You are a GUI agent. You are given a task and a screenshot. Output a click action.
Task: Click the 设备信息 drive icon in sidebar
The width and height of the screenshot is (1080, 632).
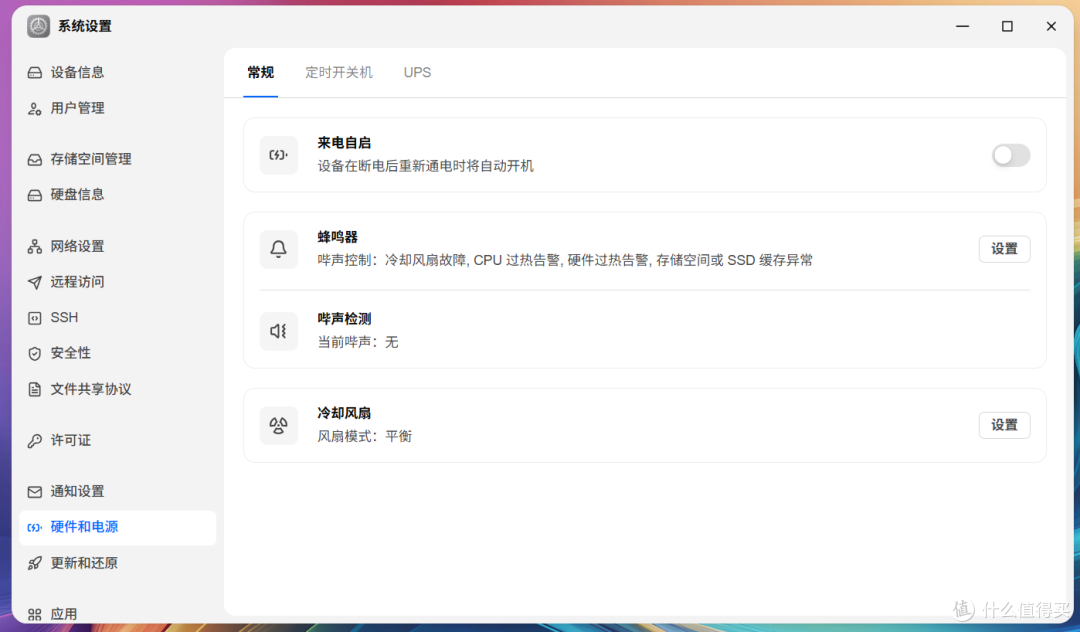click(x=34, y=72)
